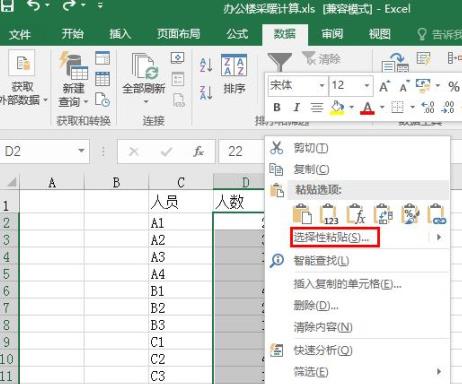462x384 pixels.
Task: Click the Paste values 123 option
Action: pyautogui.click(x=329, y=214)
